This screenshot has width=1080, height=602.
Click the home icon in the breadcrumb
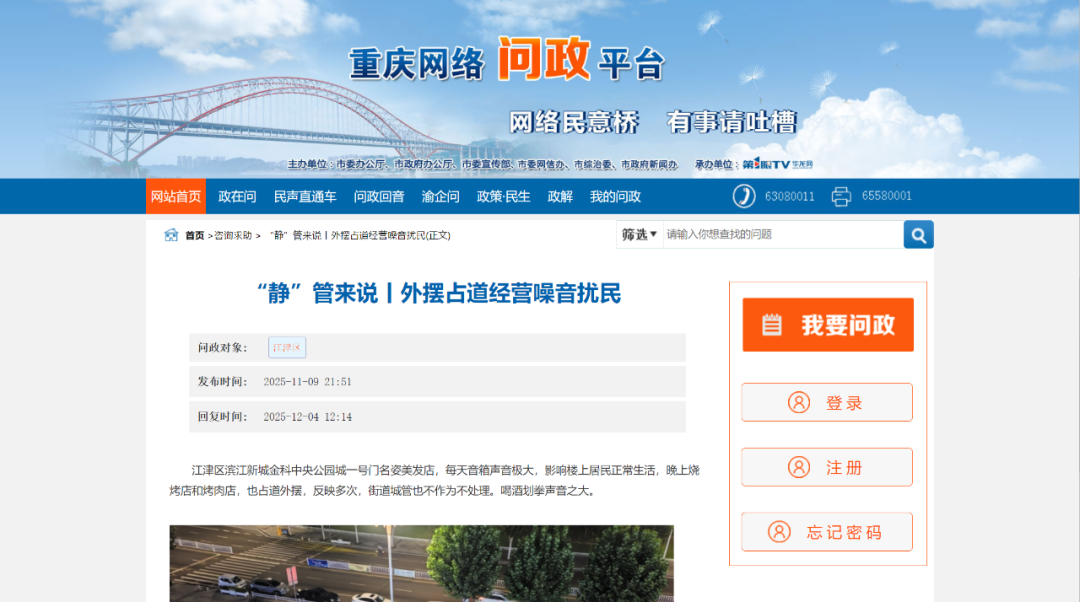170,234
